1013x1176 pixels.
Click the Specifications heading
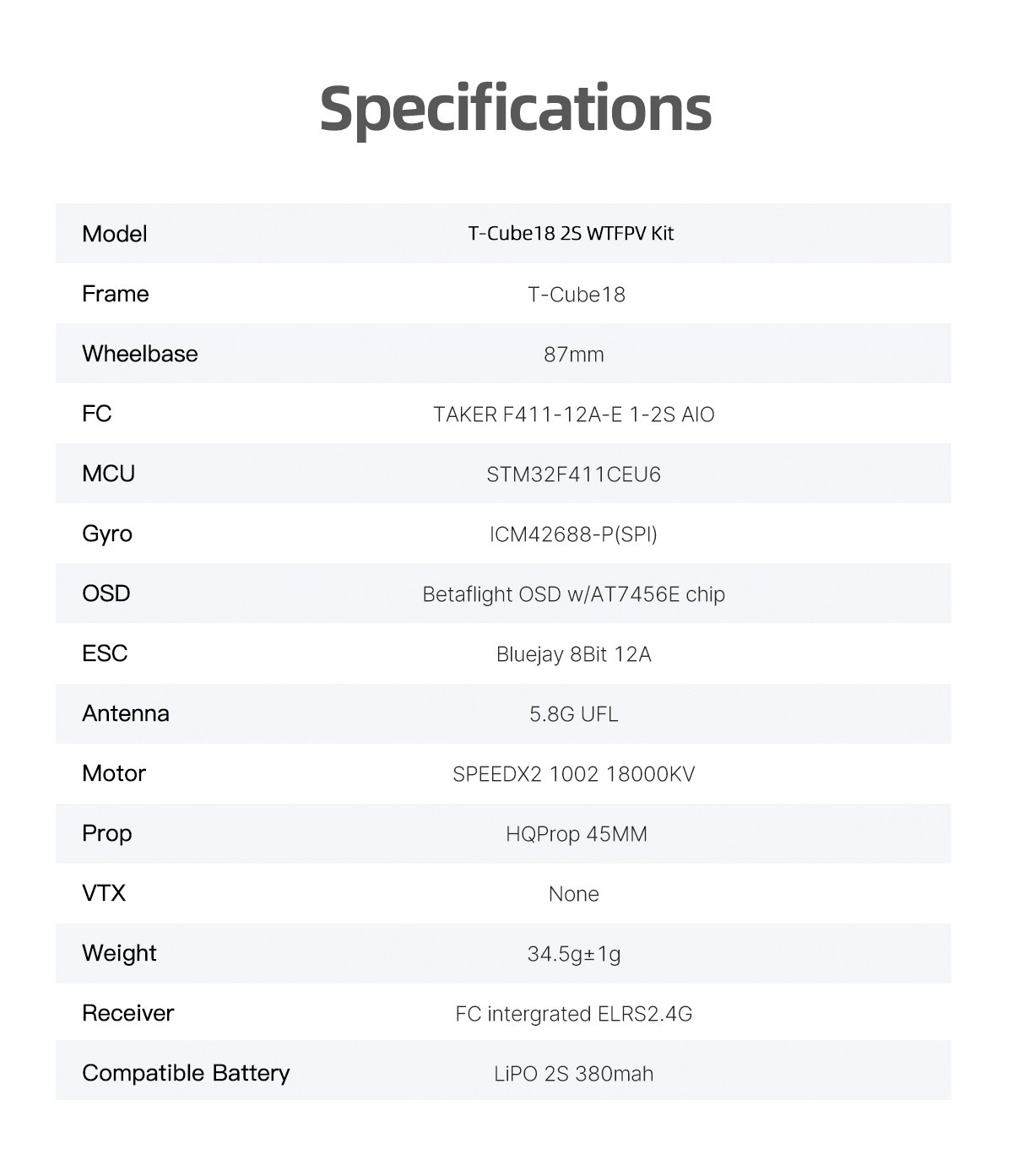[x=516, y=108]
